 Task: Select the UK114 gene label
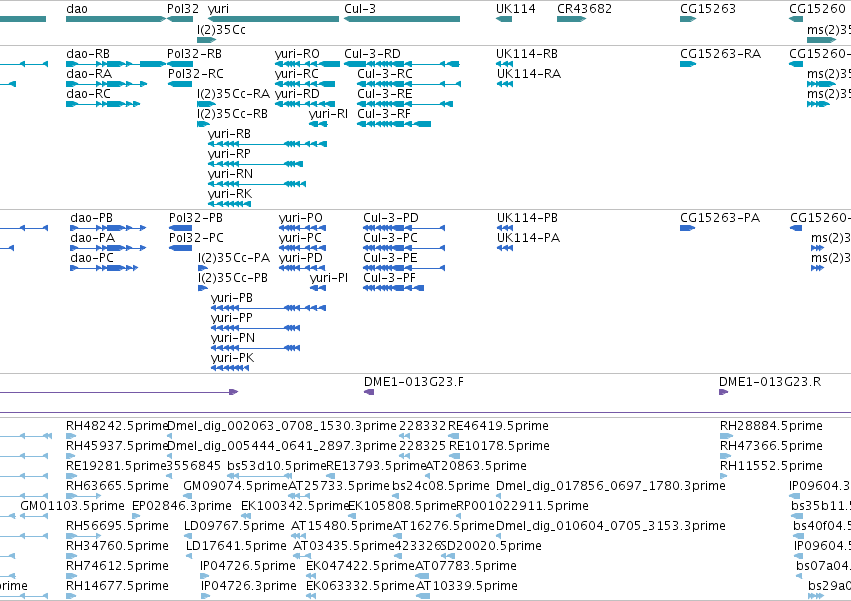(516, 9)
